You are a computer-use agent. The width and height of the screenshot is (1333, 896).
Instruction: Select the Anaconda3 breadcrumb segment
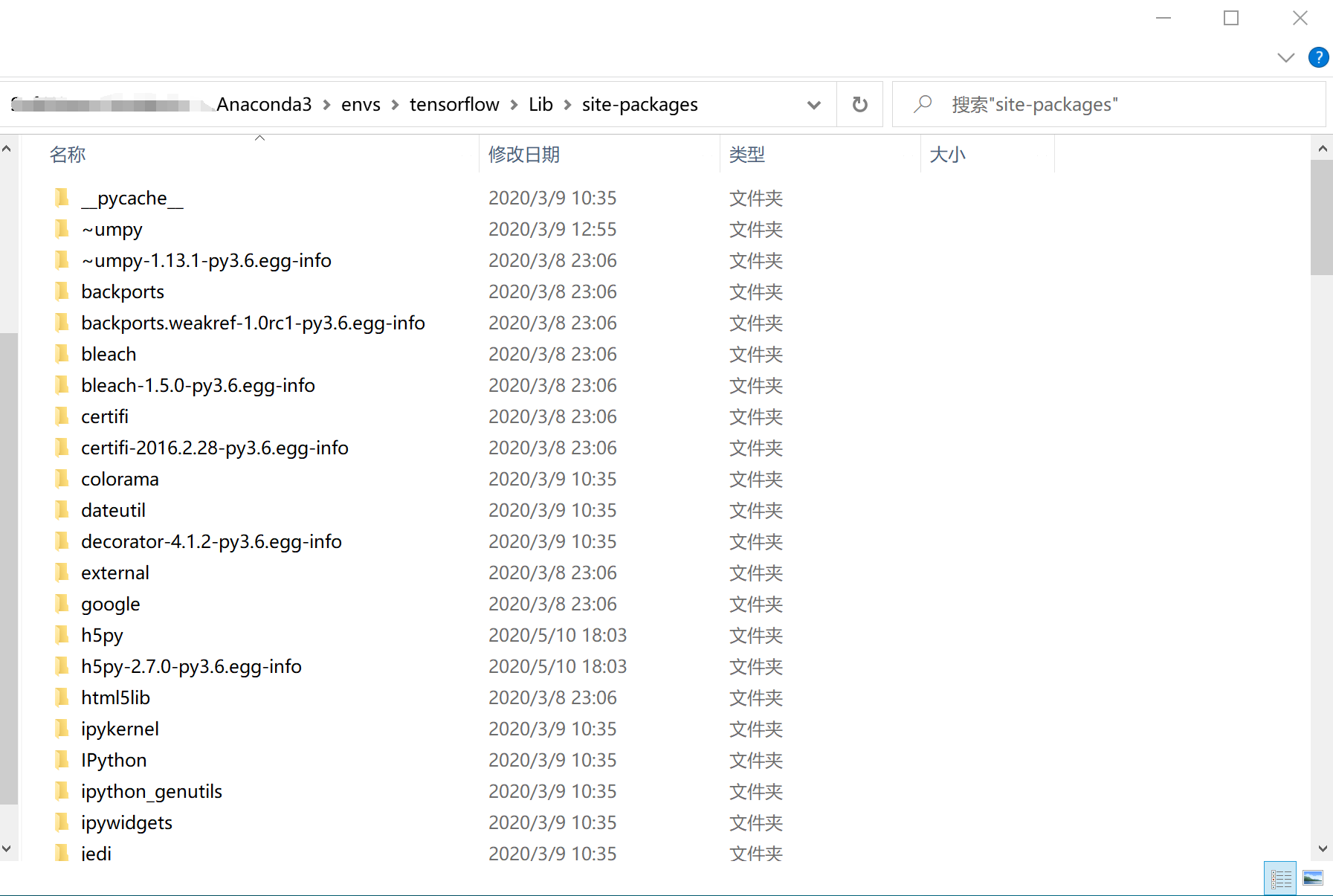pyautogui.click(x=264, y=104)
